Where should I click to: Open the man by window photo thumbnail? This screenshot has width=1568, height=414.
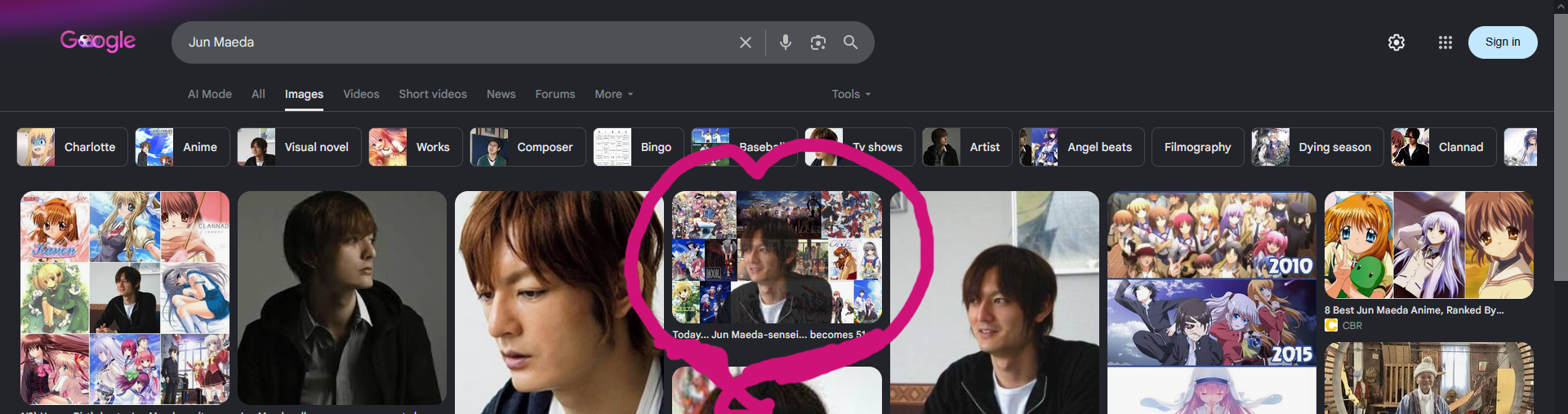pos(995,302)
